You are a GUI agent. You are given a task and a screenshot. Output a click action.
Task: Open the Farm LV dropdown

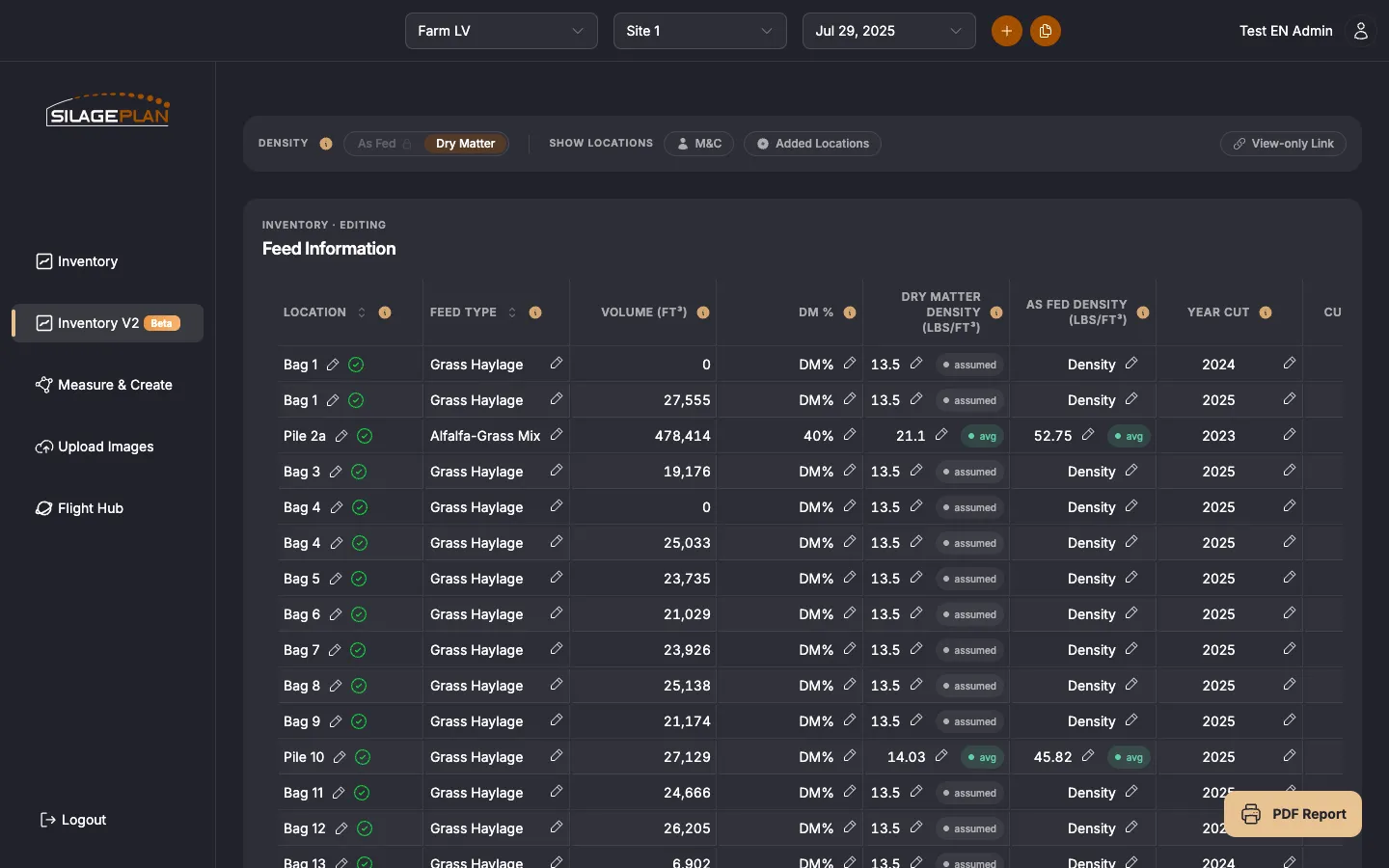(x=502, y=31)
